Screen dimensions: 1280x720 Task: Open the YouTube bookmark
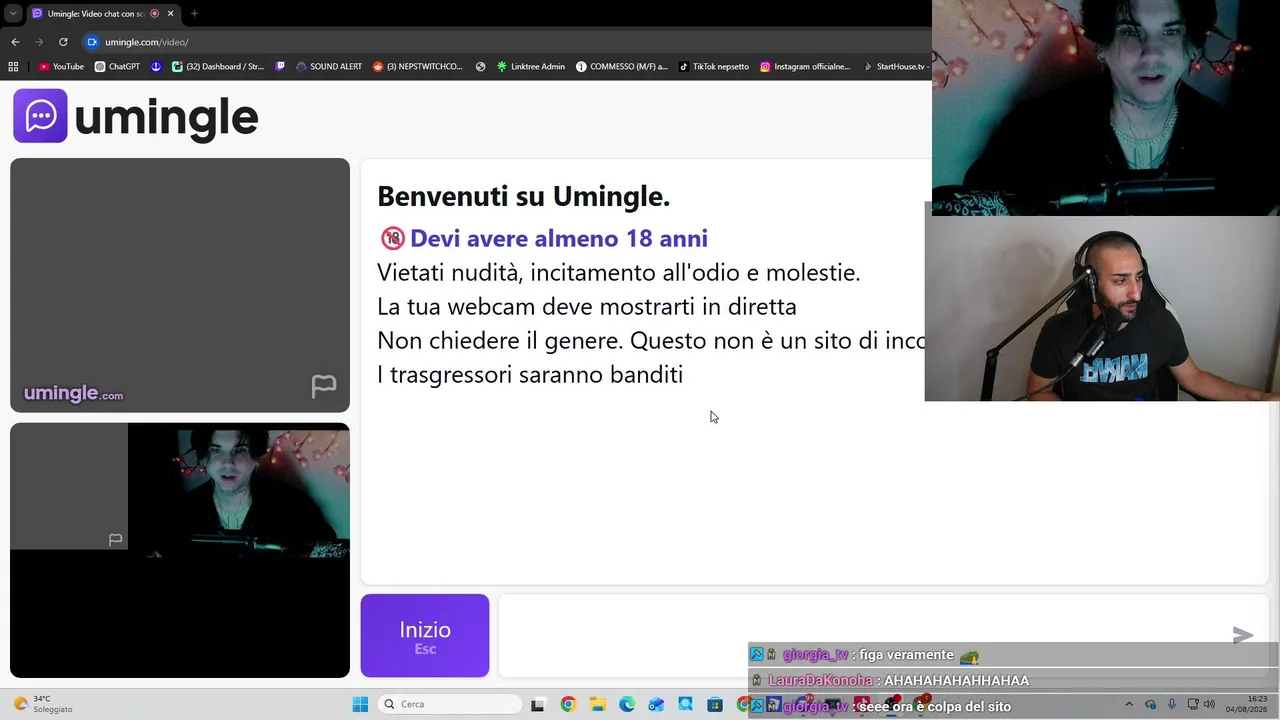pos(61,67)
